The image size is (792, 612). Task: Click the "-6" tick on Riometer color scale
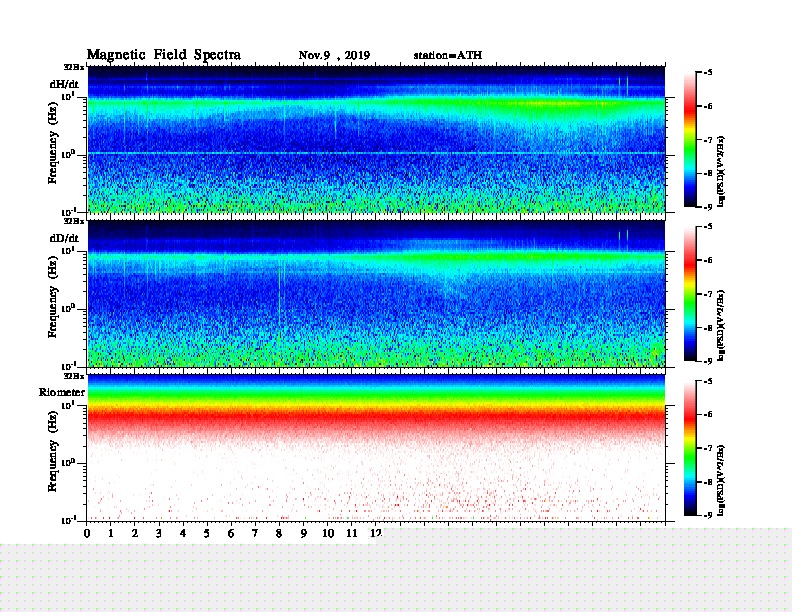pos(708,415)
